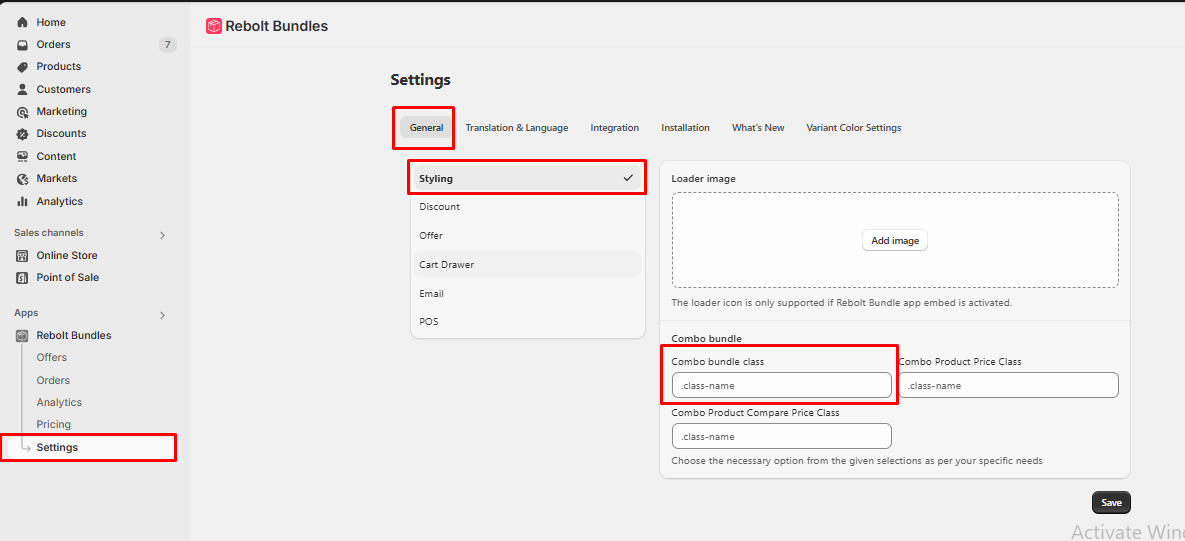The width and height of the screenshot is (1185, 541).
Task: Click Combo Product Compare Price Class field
Action: 781,436
